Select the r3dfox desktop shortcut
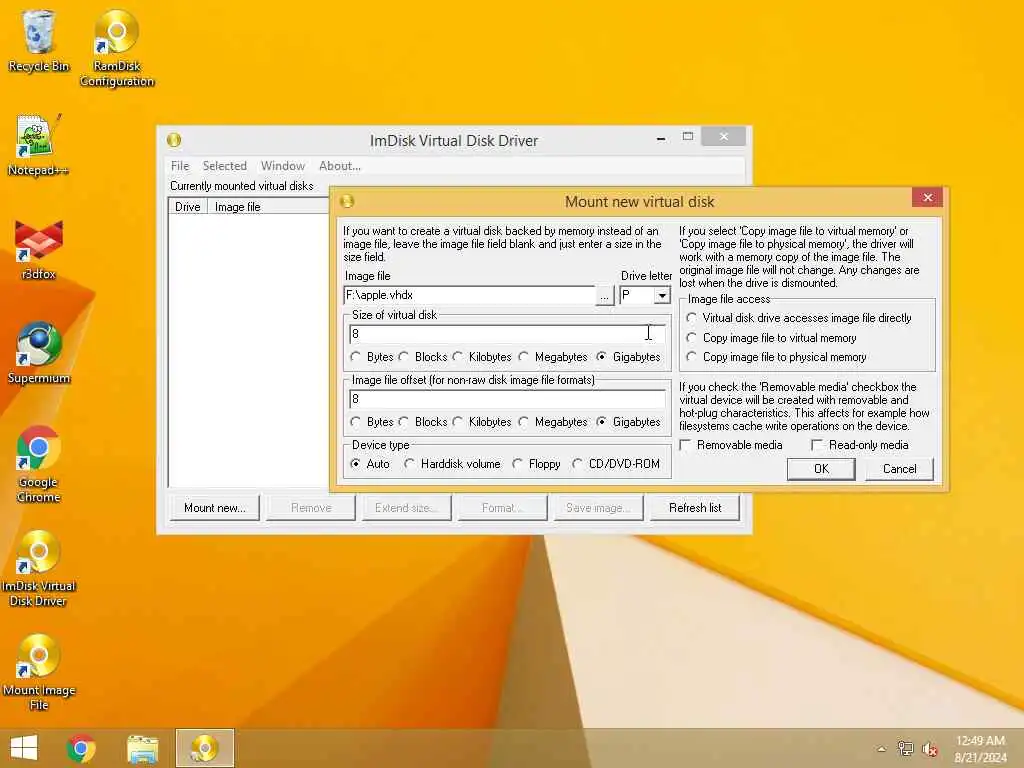The height and width of the screenshot is (768, 1024). coord(39,249)
